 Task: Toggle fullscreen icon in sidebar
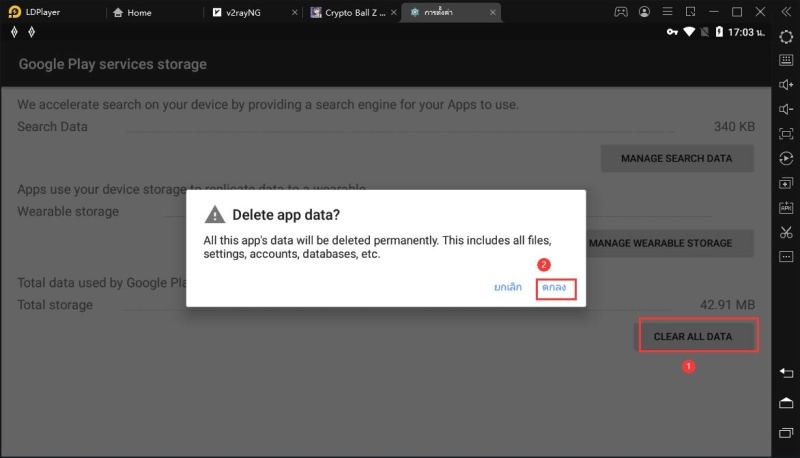tap(786, 134)
